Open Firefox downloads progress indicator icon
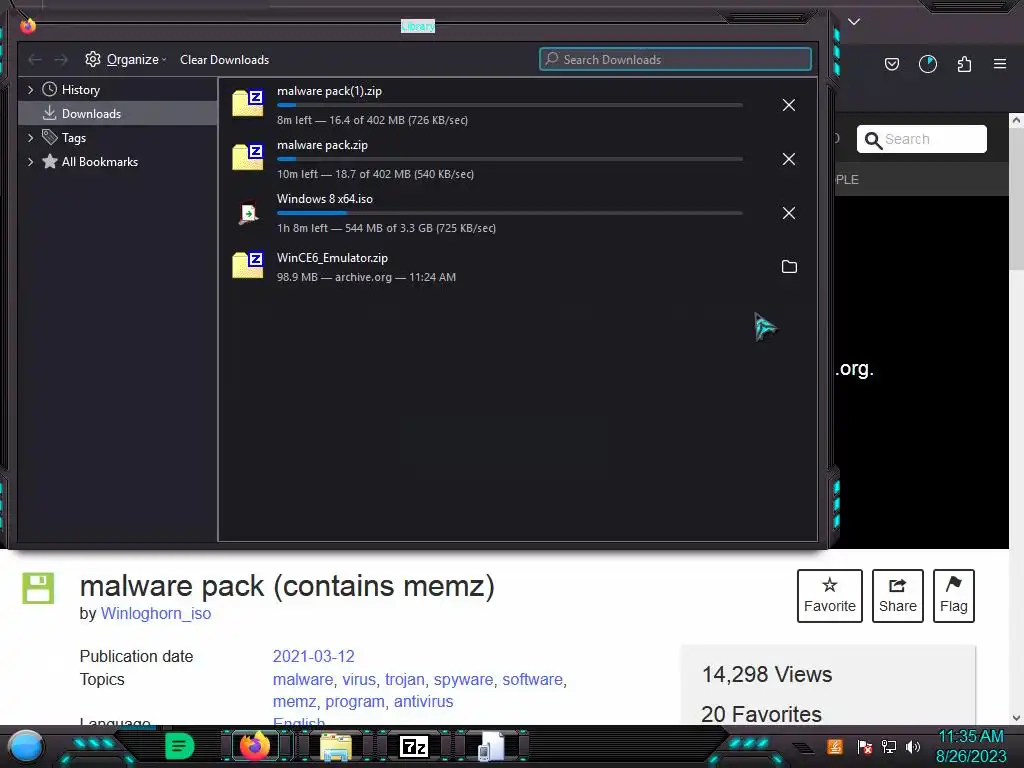 pos(928,64)
